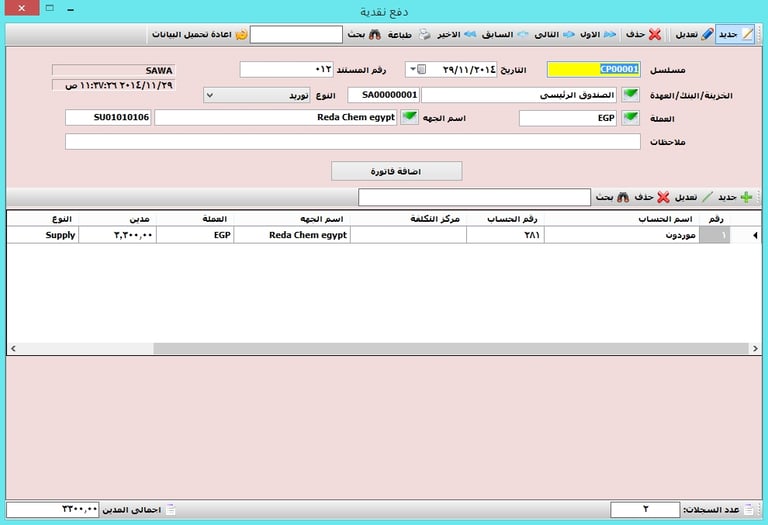
Task: Click the horizontal scrollbar right arrow
Action: coord(755,348)
